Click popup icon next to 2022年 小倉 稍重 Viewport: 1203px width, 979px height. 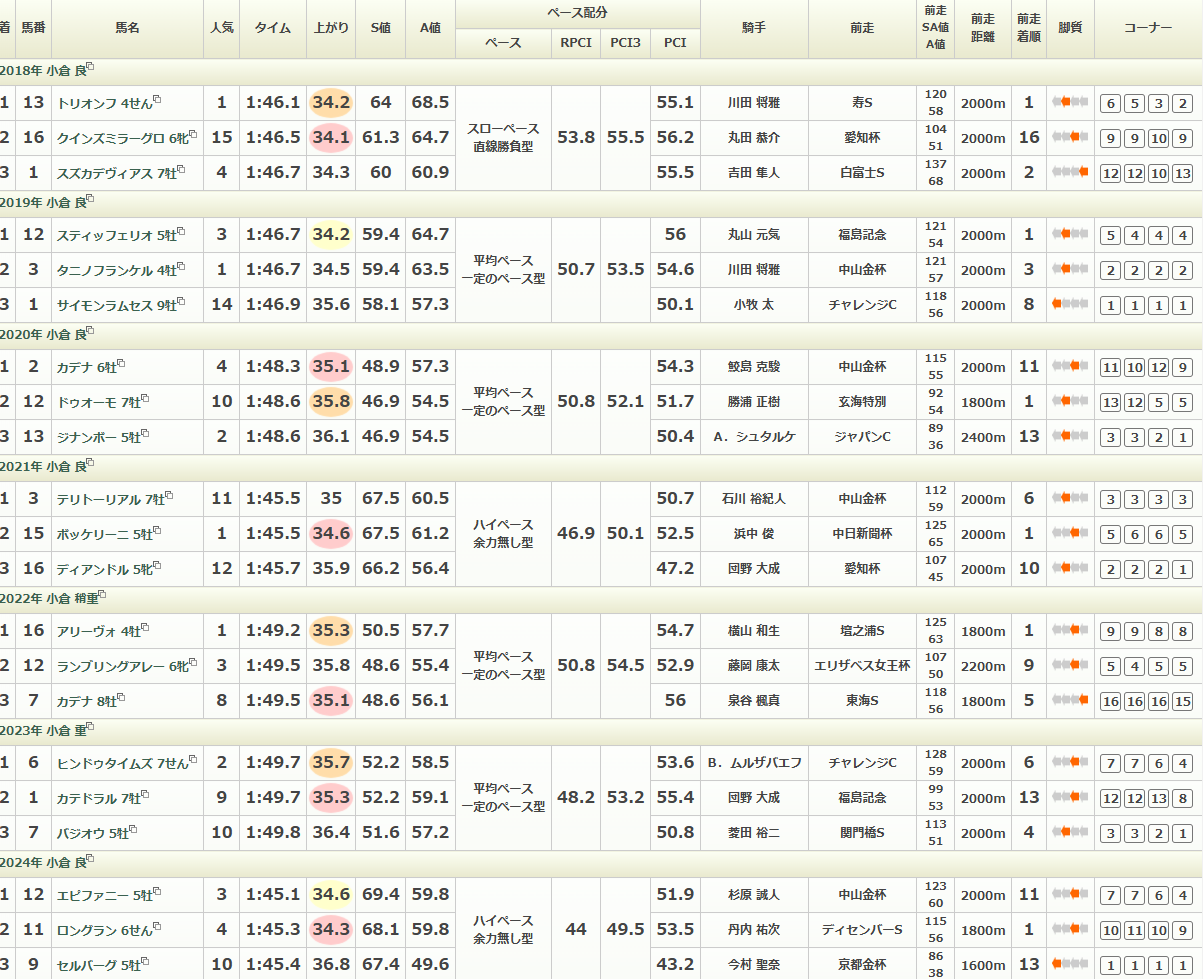coord(102,595)
